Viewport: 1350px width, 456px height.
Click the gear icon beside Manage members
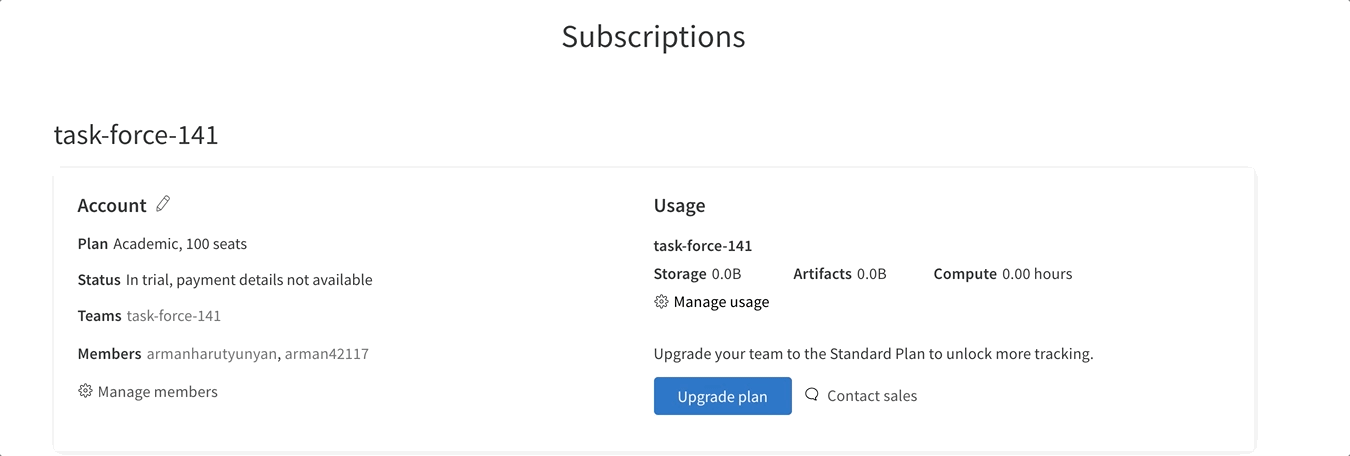point(85,391)
